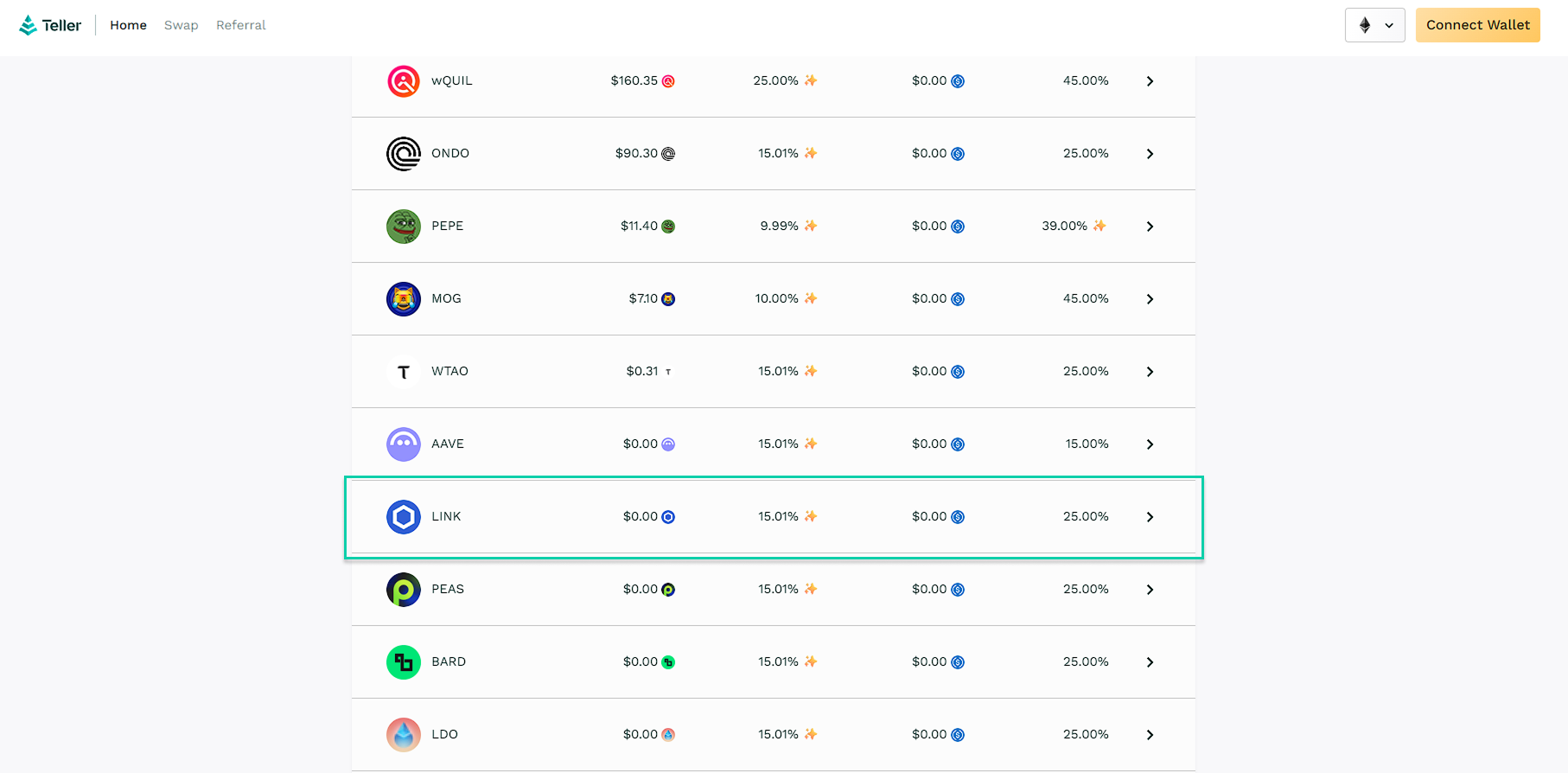Click the PEAS token icon
Screen dimensions: 1568x773
[403, 590]
